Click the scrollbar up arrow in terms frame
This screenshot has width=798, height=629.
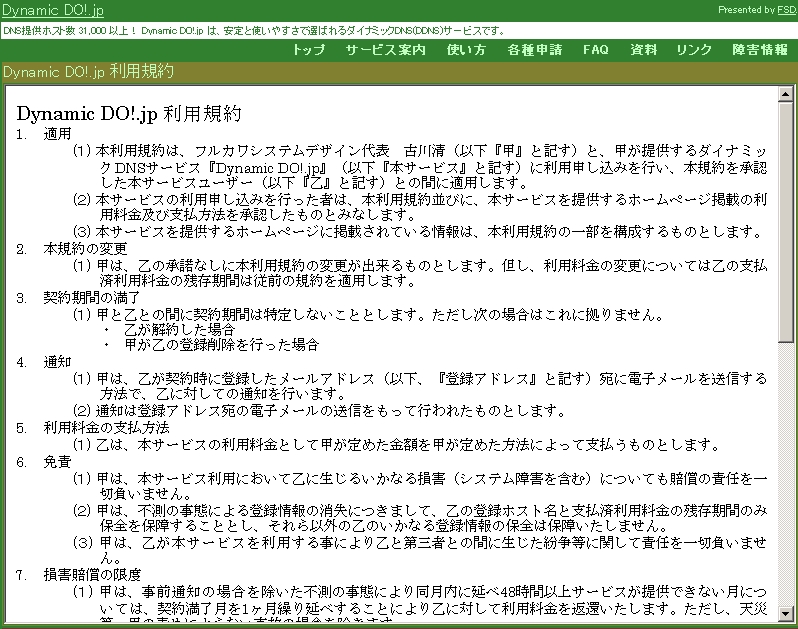[785, 94]
